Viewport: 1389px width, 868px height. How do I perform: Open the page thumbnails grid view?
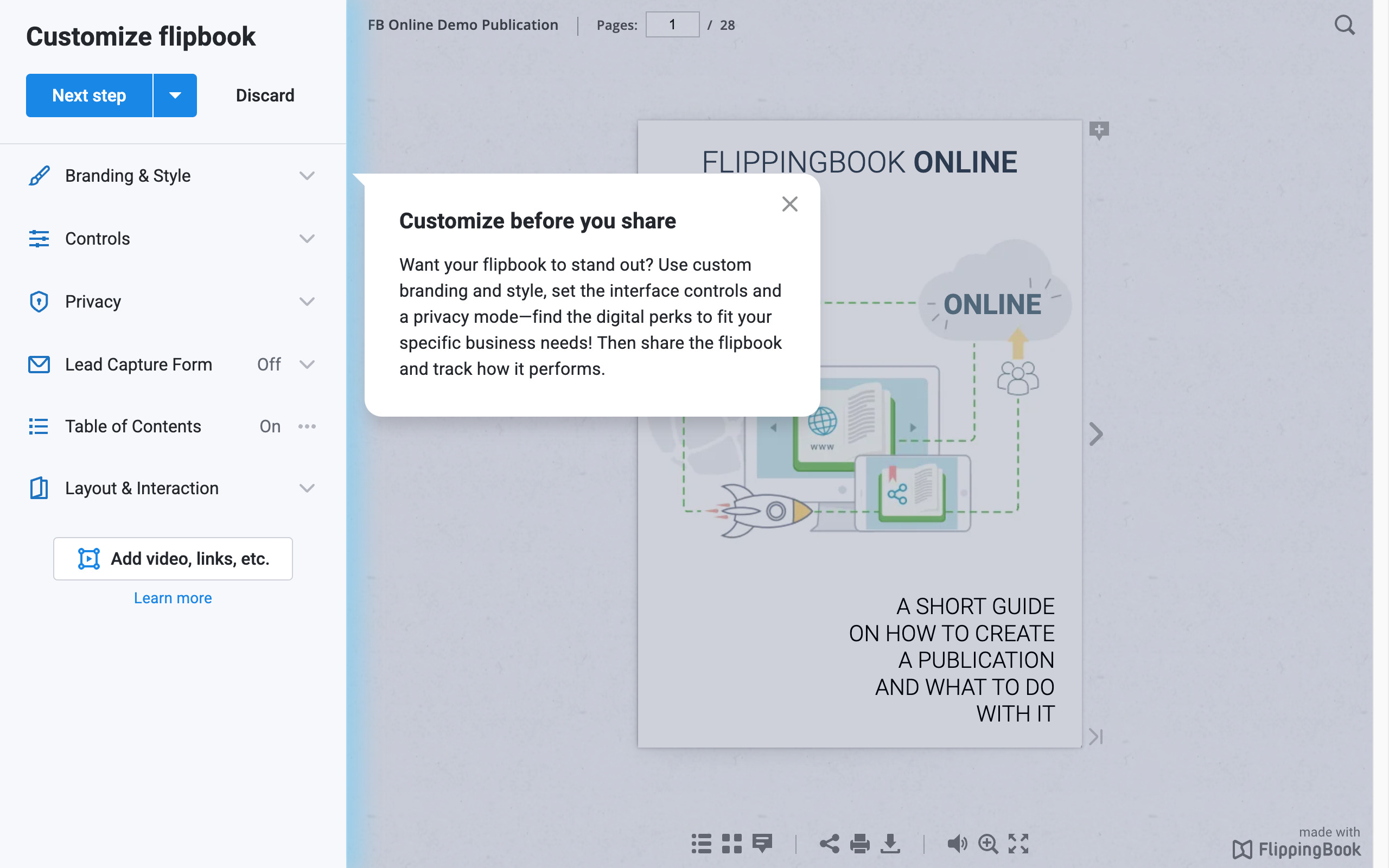pyautogui.click(x=731, y=843)
